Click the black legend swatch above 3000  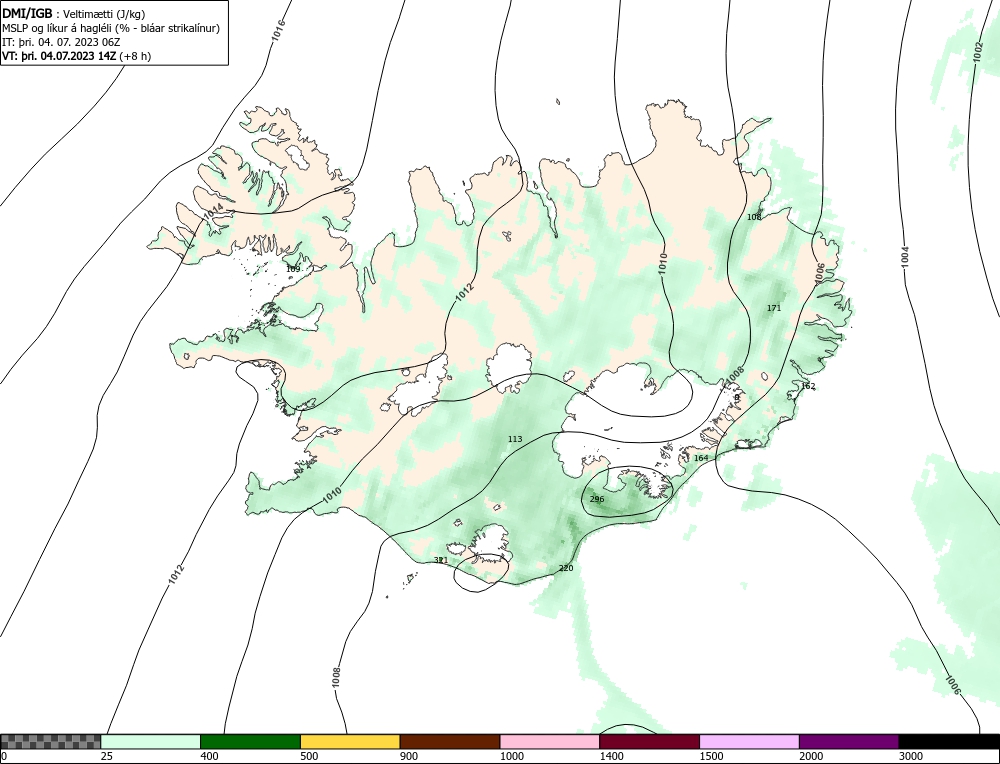tap(949, 741)
